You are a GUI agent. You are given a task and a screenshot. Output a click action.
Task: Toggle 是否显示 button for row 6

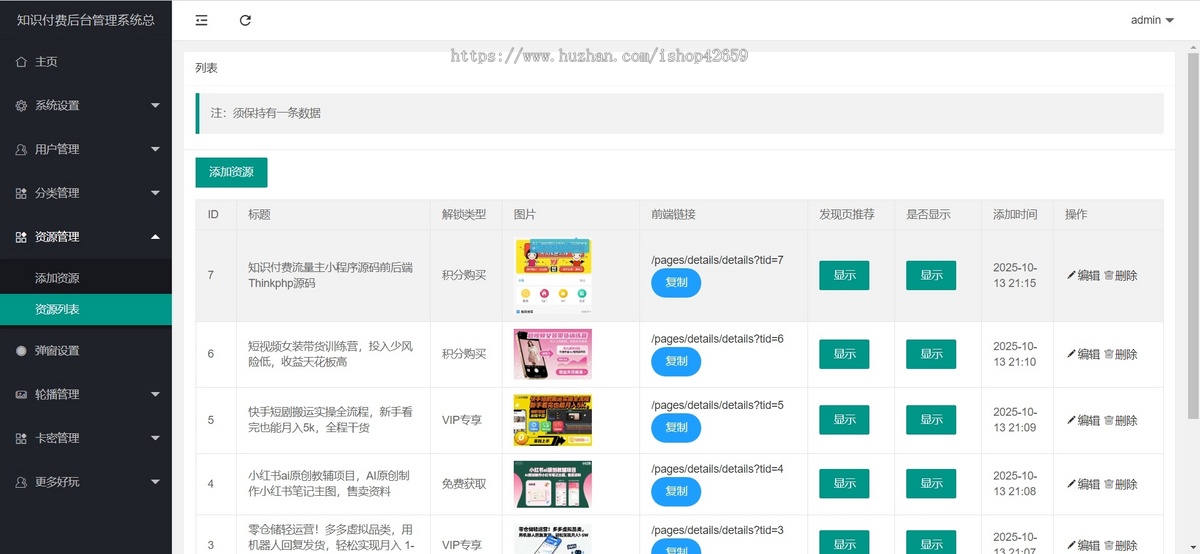click(931, 354)
